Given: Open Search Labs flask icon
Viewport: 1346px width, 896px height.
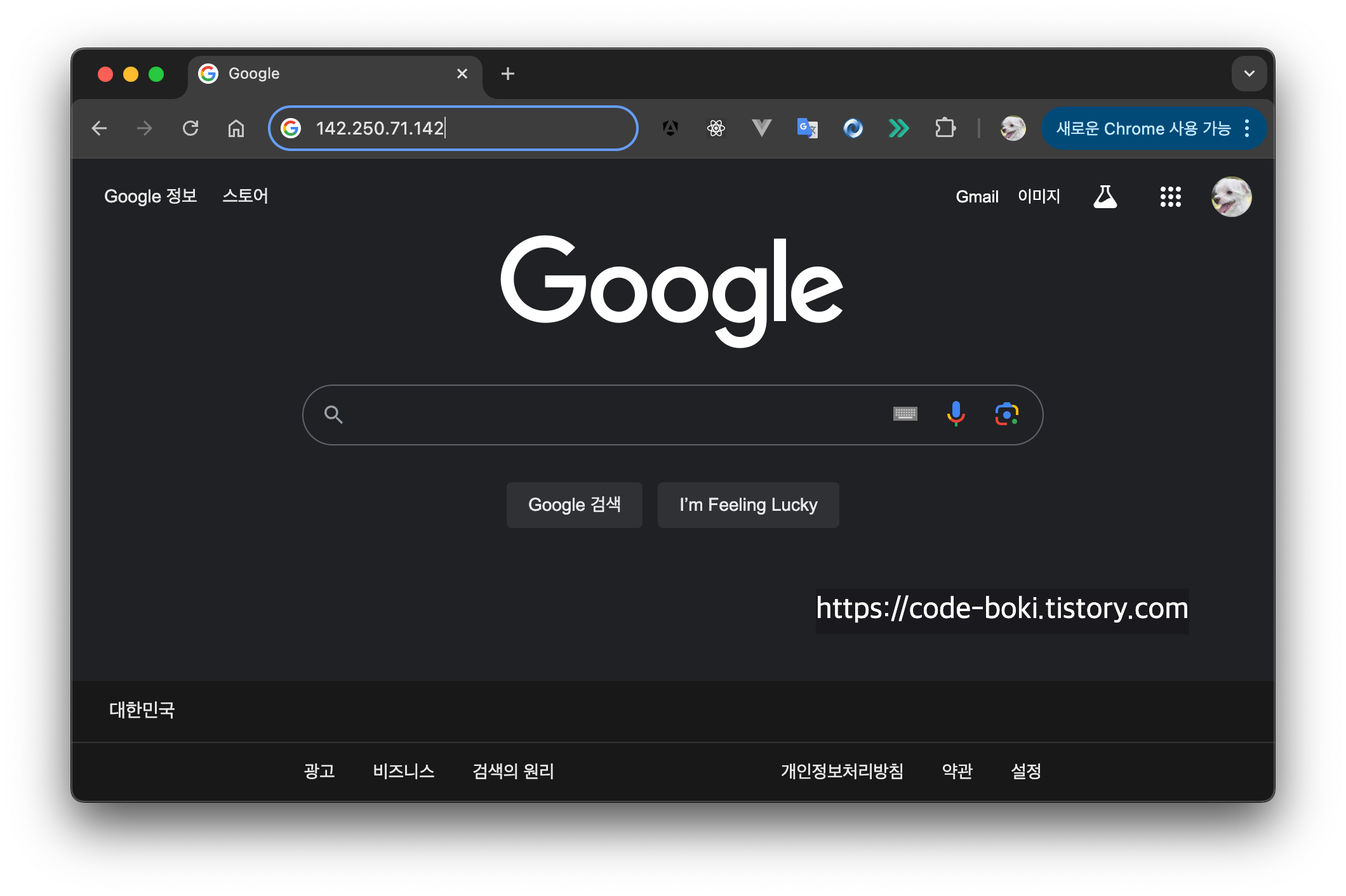Looking at the screenshot, I should tap(1105, 197).
